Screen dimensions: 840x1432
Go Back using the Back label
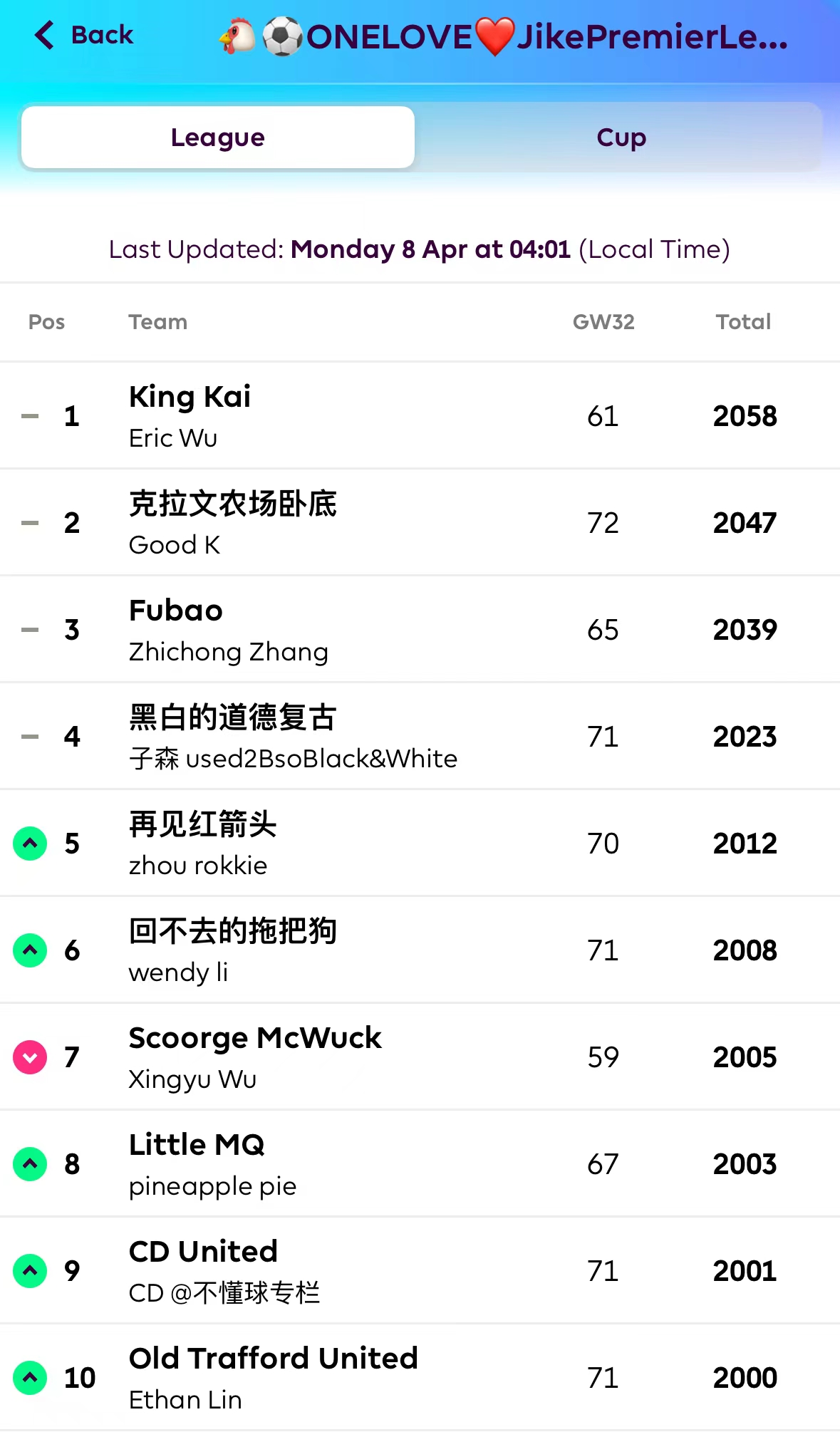point(102,35)
